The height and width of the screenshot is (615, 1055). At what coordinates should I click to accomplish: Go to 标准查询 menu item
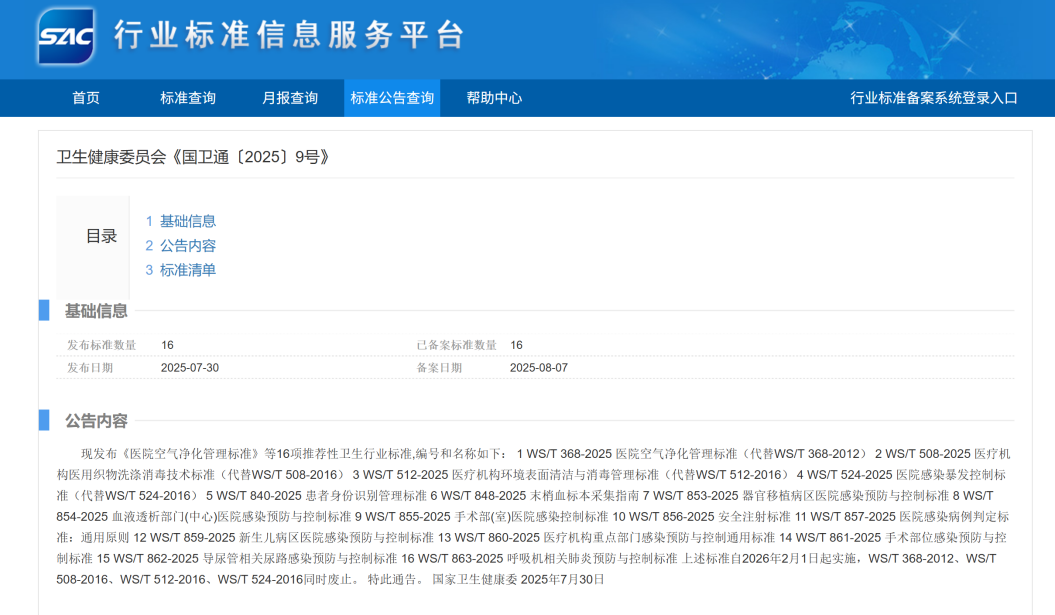point(188,98)
